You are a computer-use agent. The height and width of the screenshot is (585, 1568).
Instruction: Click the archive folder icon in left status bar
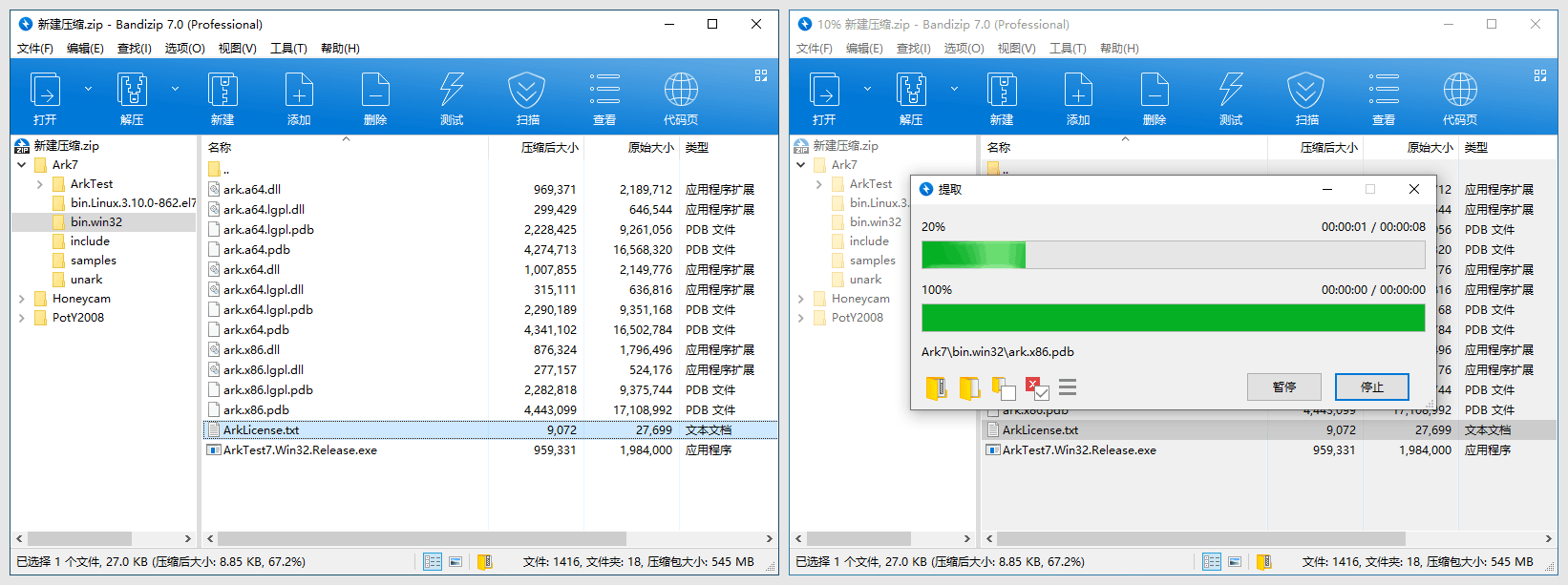pyautogui.click(x=484, y=562)
